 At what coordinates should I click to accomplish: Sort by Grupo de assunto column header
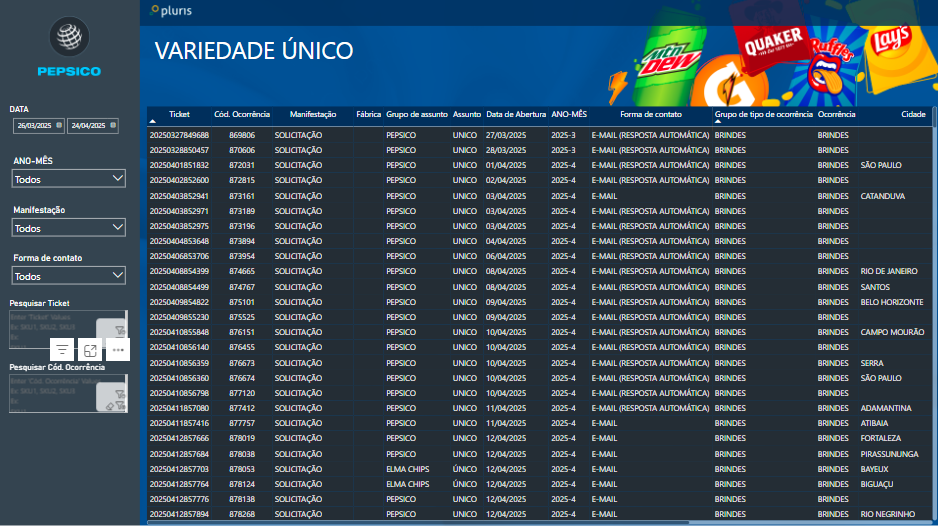tap(416, 114)
